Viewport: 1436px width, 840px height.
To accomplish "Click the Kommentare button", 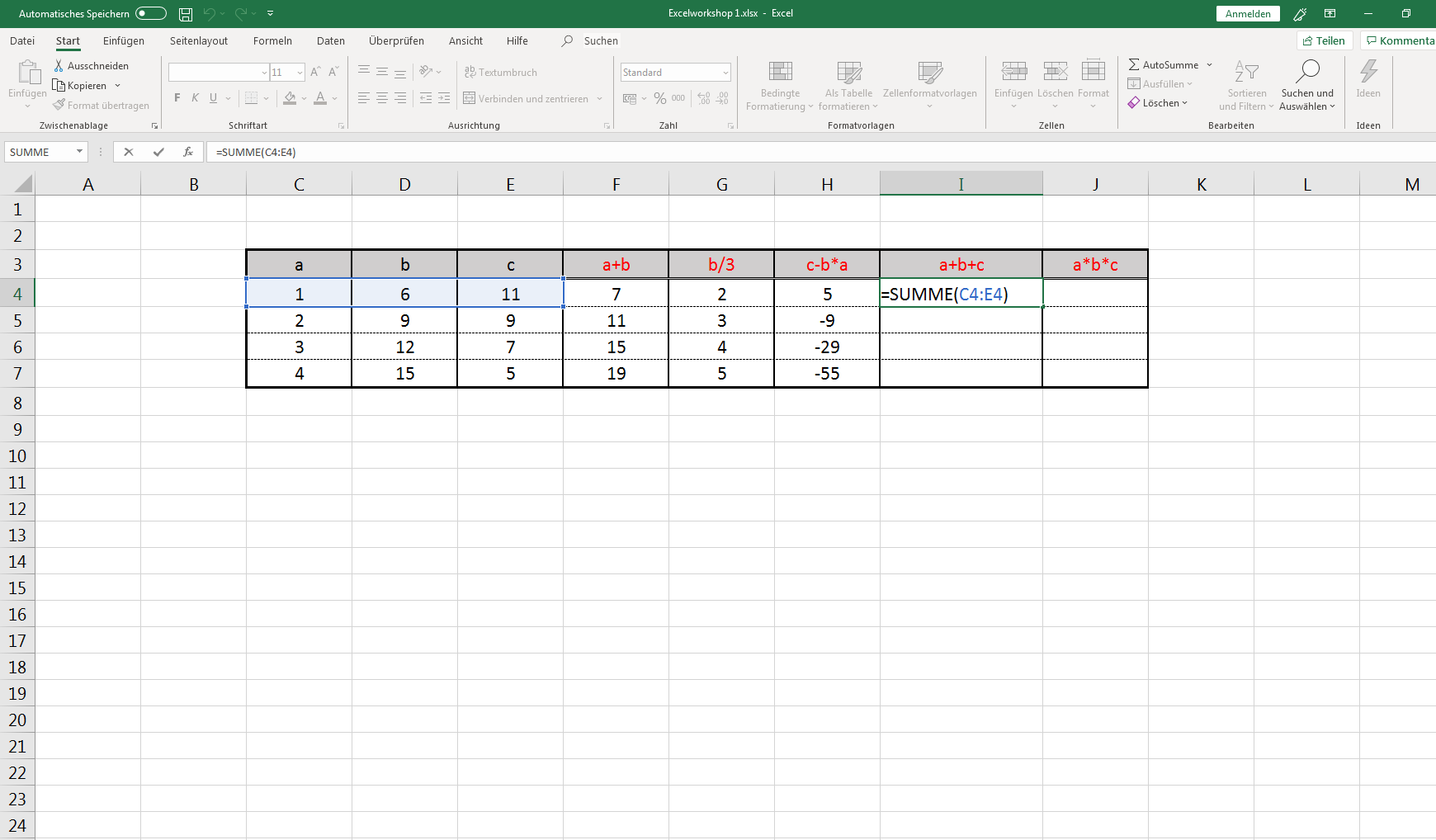I will [1399, 40].
